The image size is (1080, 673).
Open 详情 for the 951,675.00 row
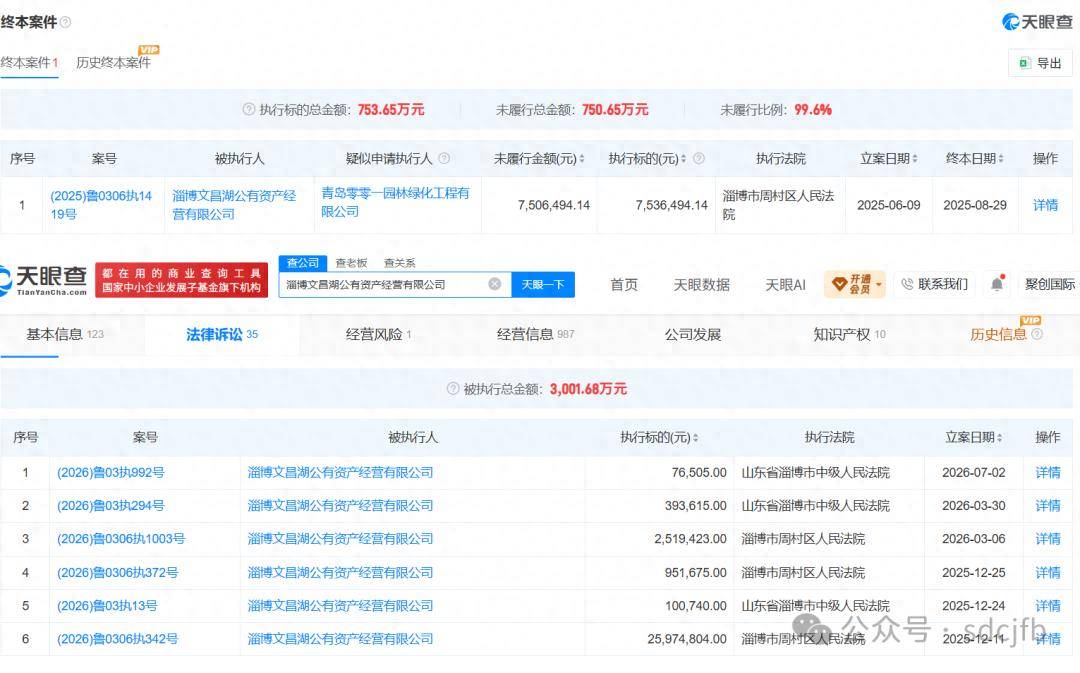pos(1048,572)
